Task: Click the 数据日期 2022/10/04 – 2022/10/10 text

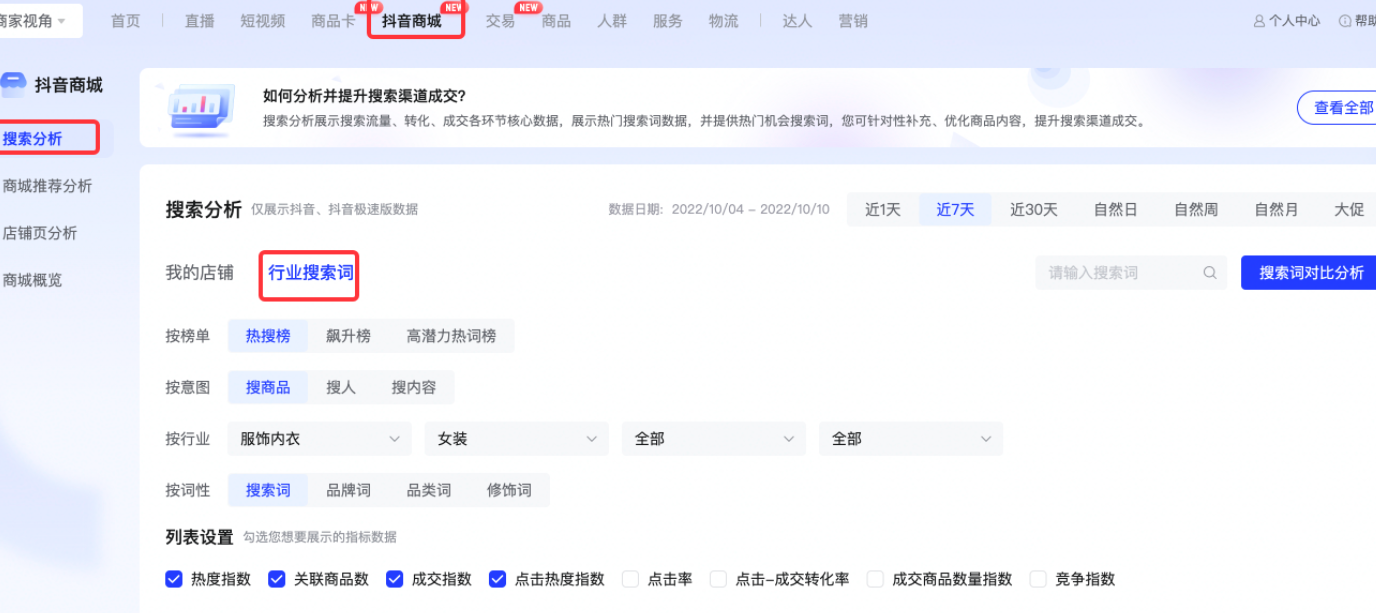Action: [x=719, y=210]
